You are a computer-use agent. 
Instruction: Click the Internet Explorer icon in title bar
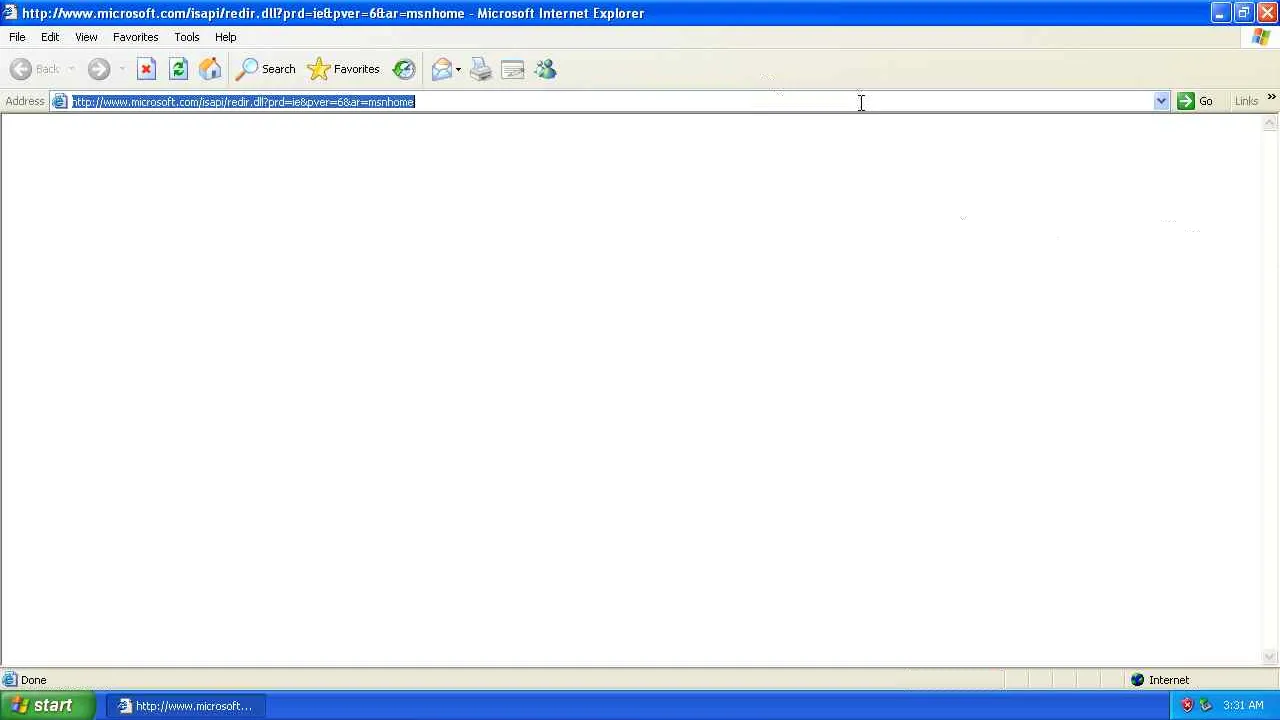(10, 13)
